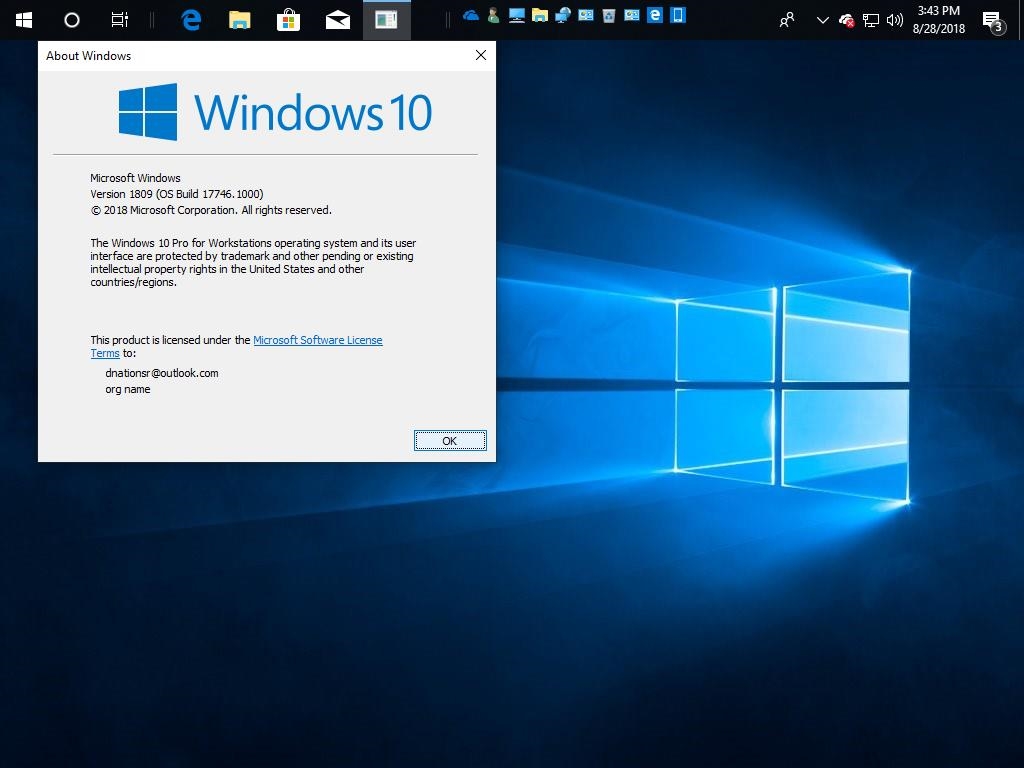Open the Microsoft Store taskbar icon
This screenshot has height=768, width=1024.
pos(288,20)
